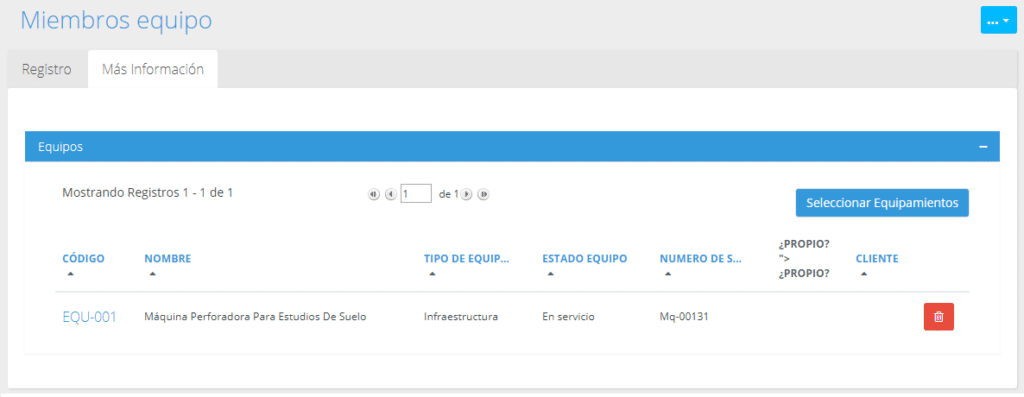The image size is (1024, 397).
Task: Click Seleccionar Equipamientos button
Action: pos(882,202)
